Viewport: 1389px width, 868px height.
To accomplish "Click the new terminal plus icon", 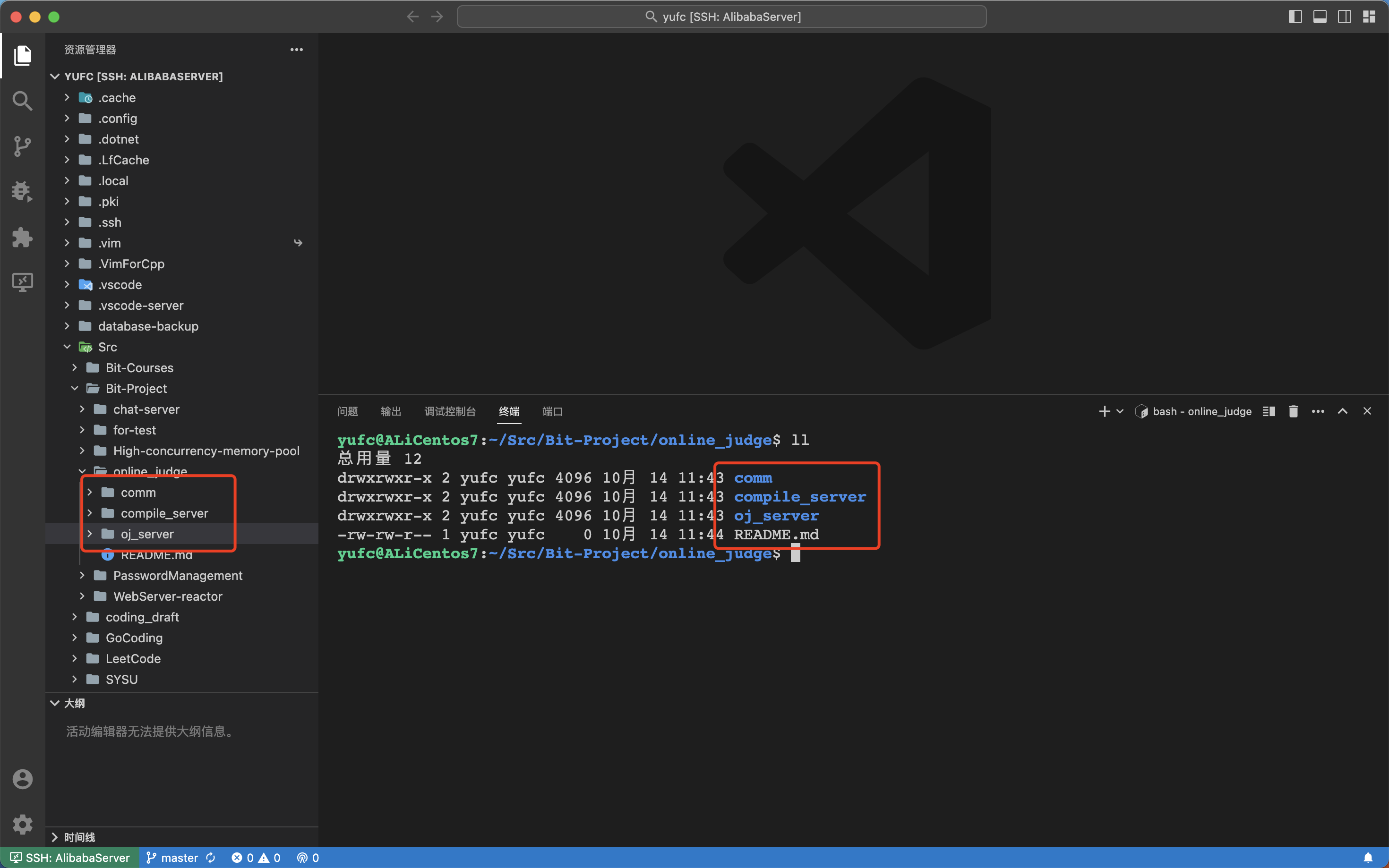I will [1104, 411].
